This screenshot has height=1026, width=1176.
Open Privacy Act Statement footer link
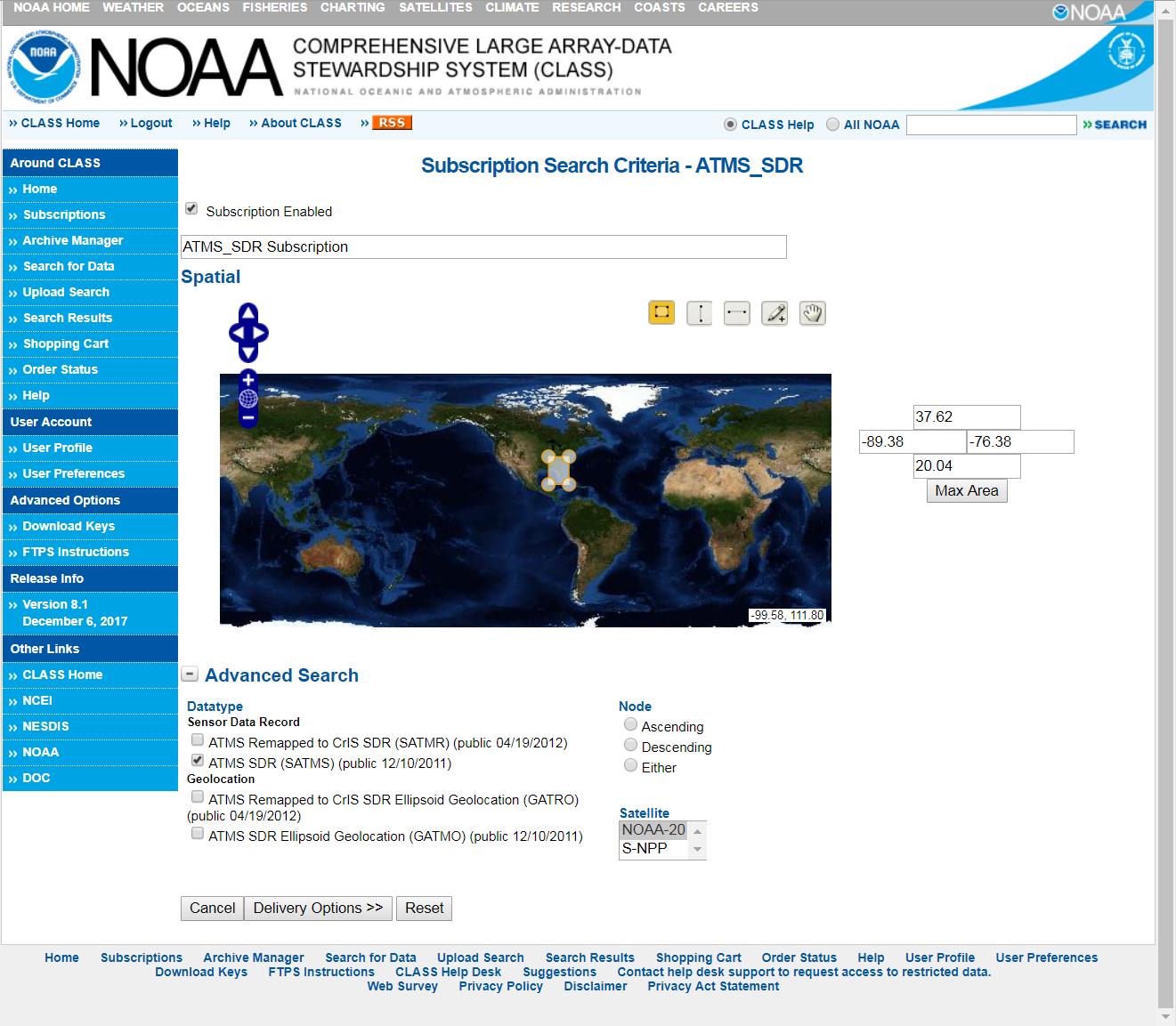713,986
